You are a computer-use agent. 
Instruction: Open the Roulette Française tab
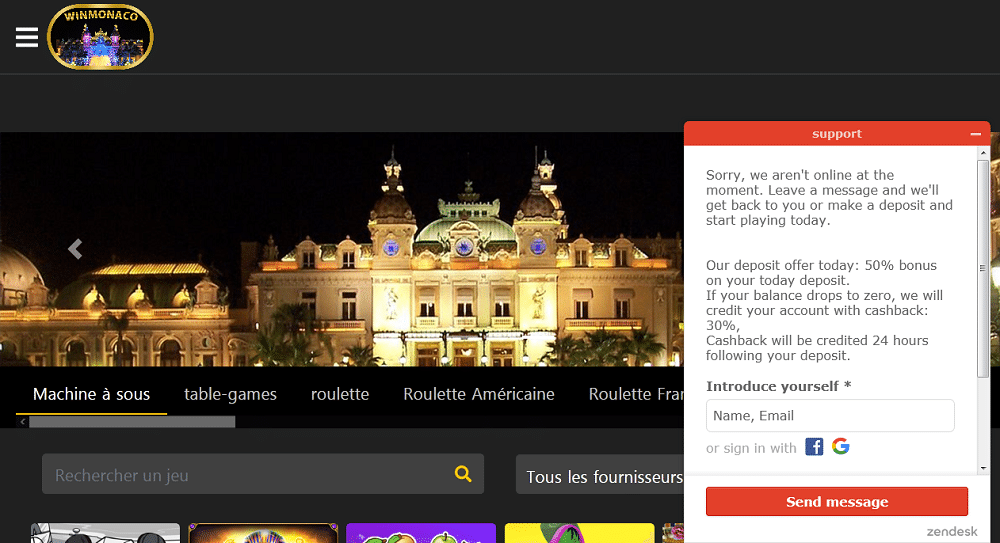[635, 394]
